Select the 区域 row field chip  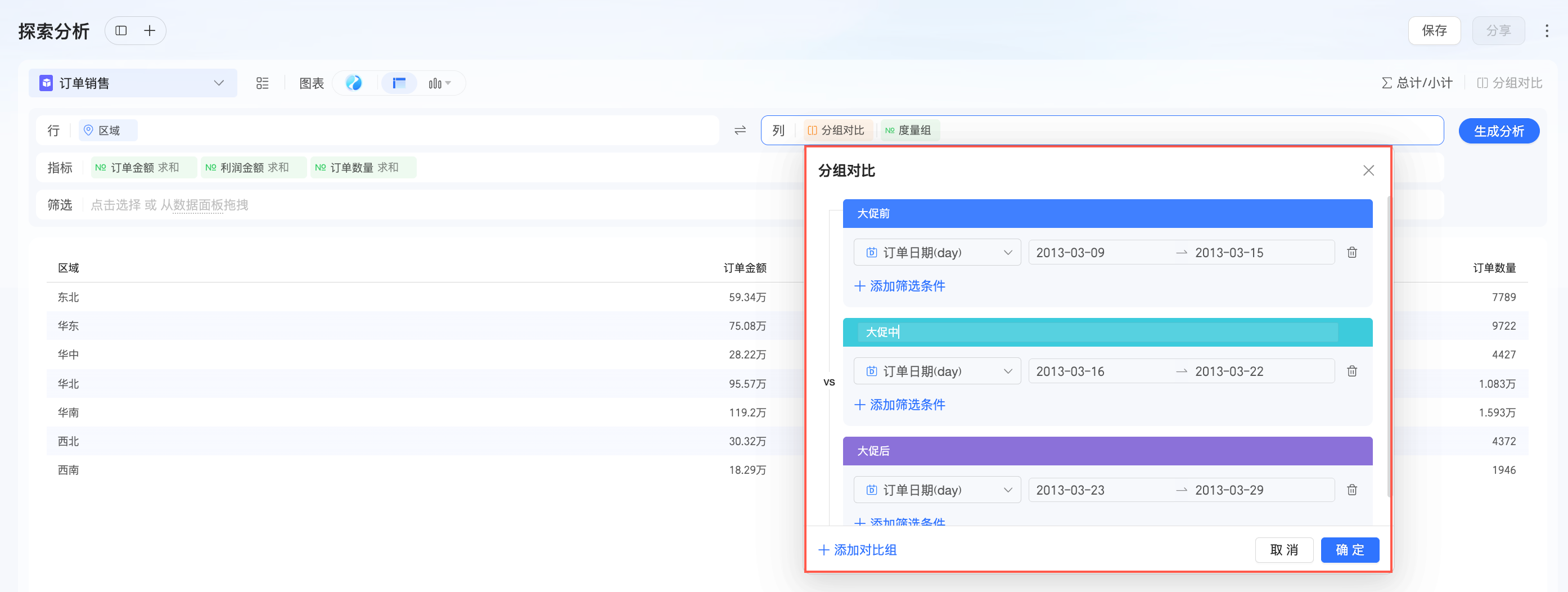pyautogui.click(x=108, y=131)
